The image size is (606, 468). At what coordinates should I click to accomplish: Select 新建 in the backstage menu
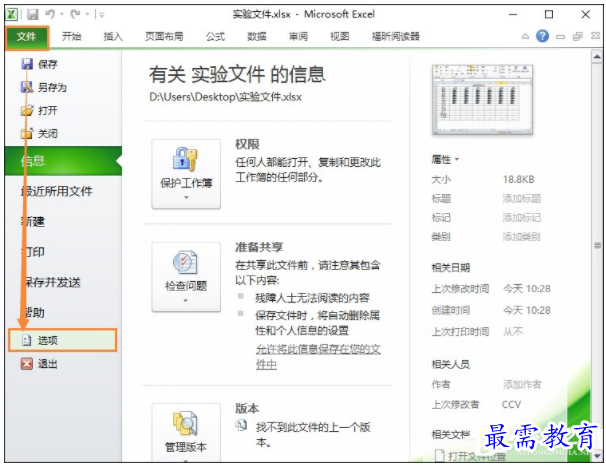pyautogui.click(x=33, y=221)
